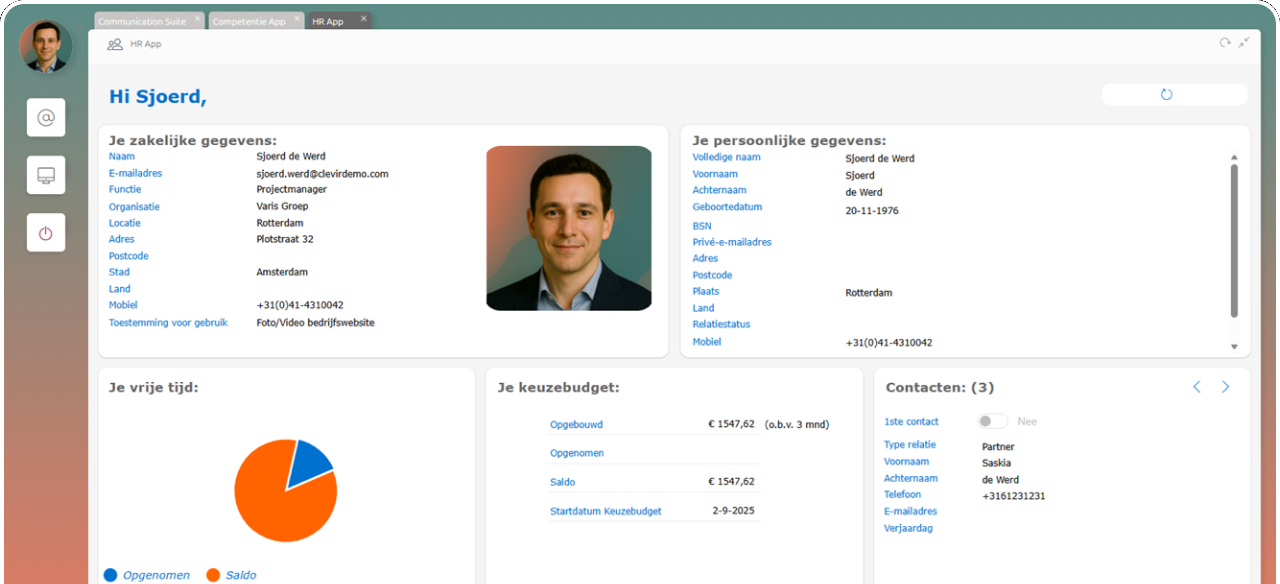
Task: Click the Opgebouwd link in Je keuzebudget
Action: tap(576, 424)
